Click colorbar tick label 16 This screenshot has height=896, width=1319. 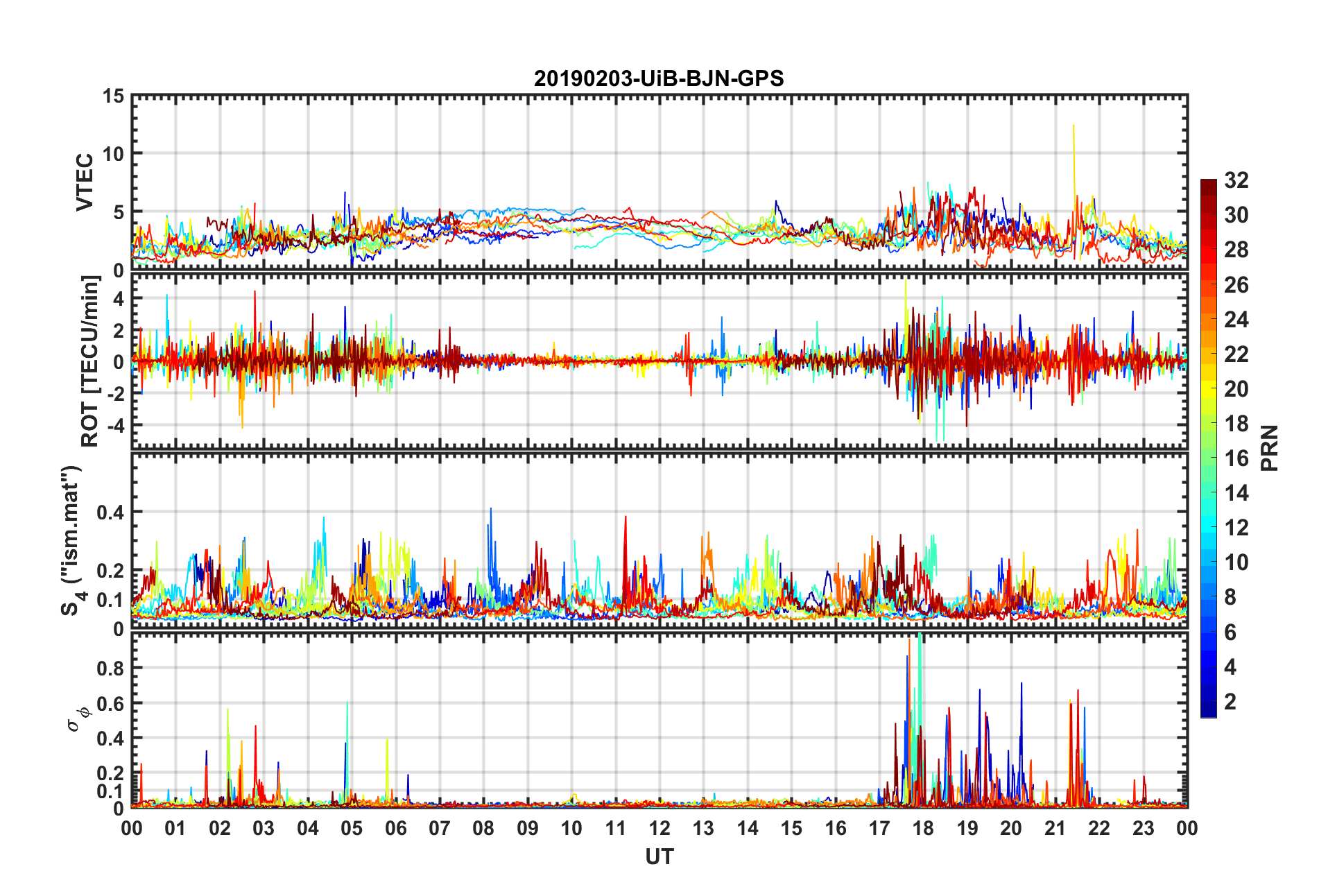point(1236,458)
